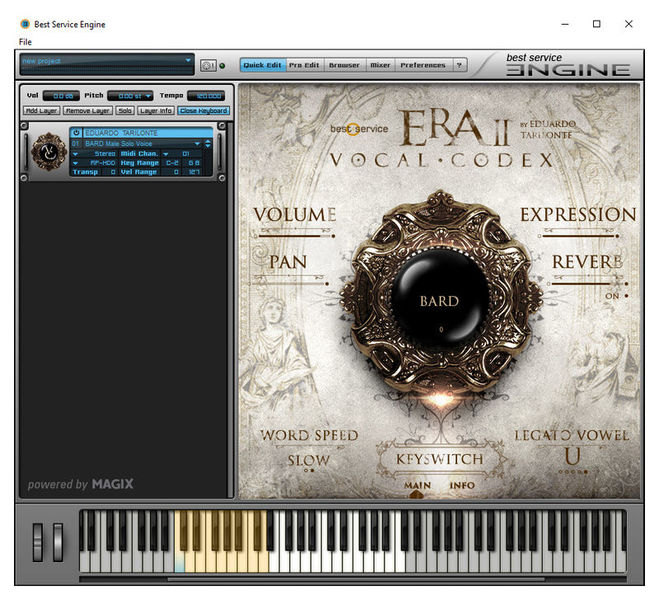
Task: Click the Legato Vowel selector dots
Action: coord(573,472)
